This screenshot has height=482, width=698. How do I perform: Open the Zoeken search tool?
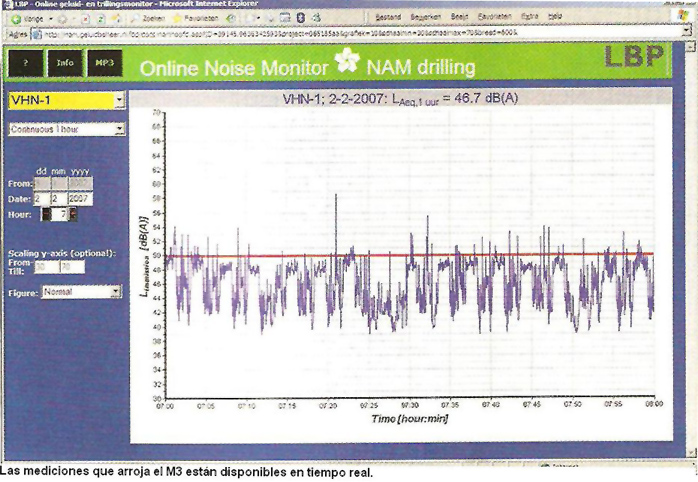click(148, 19)
